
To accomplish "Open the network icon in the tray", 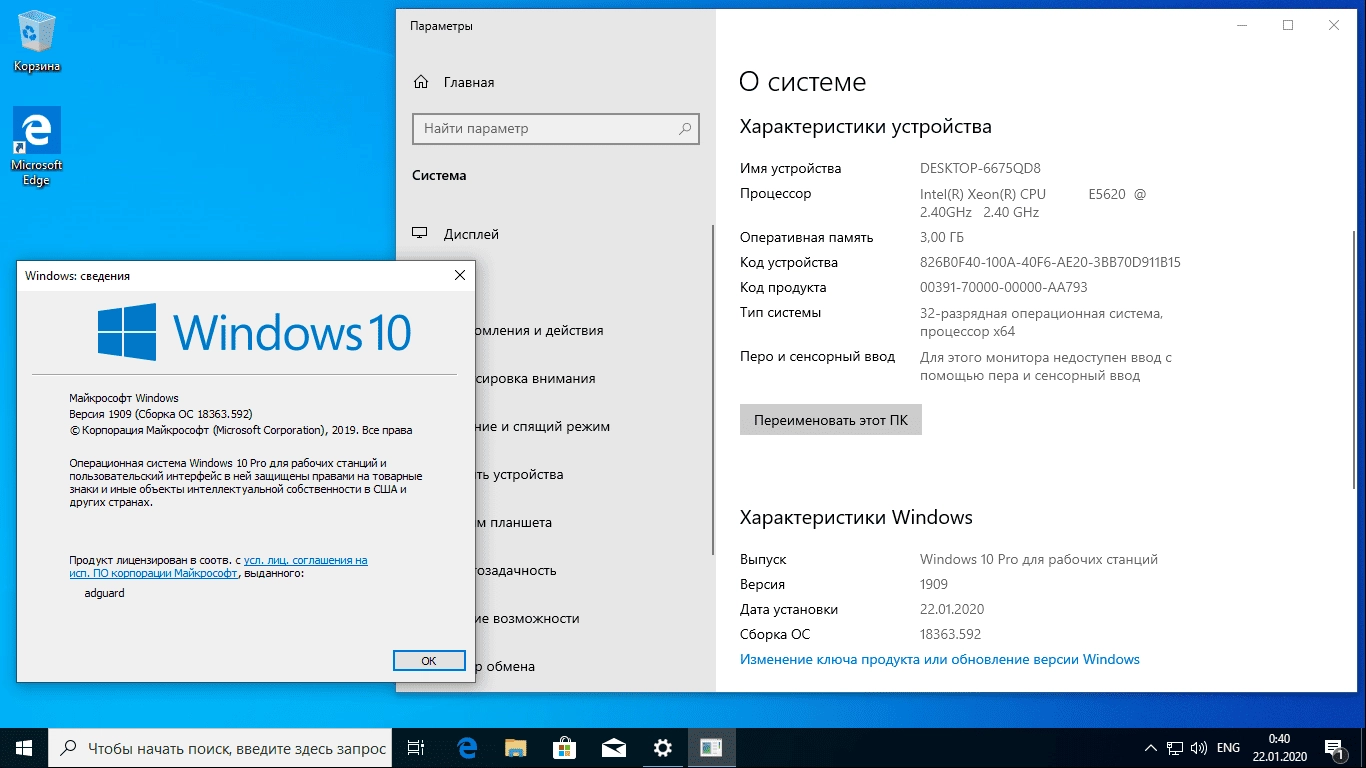I will point(1175,748).
